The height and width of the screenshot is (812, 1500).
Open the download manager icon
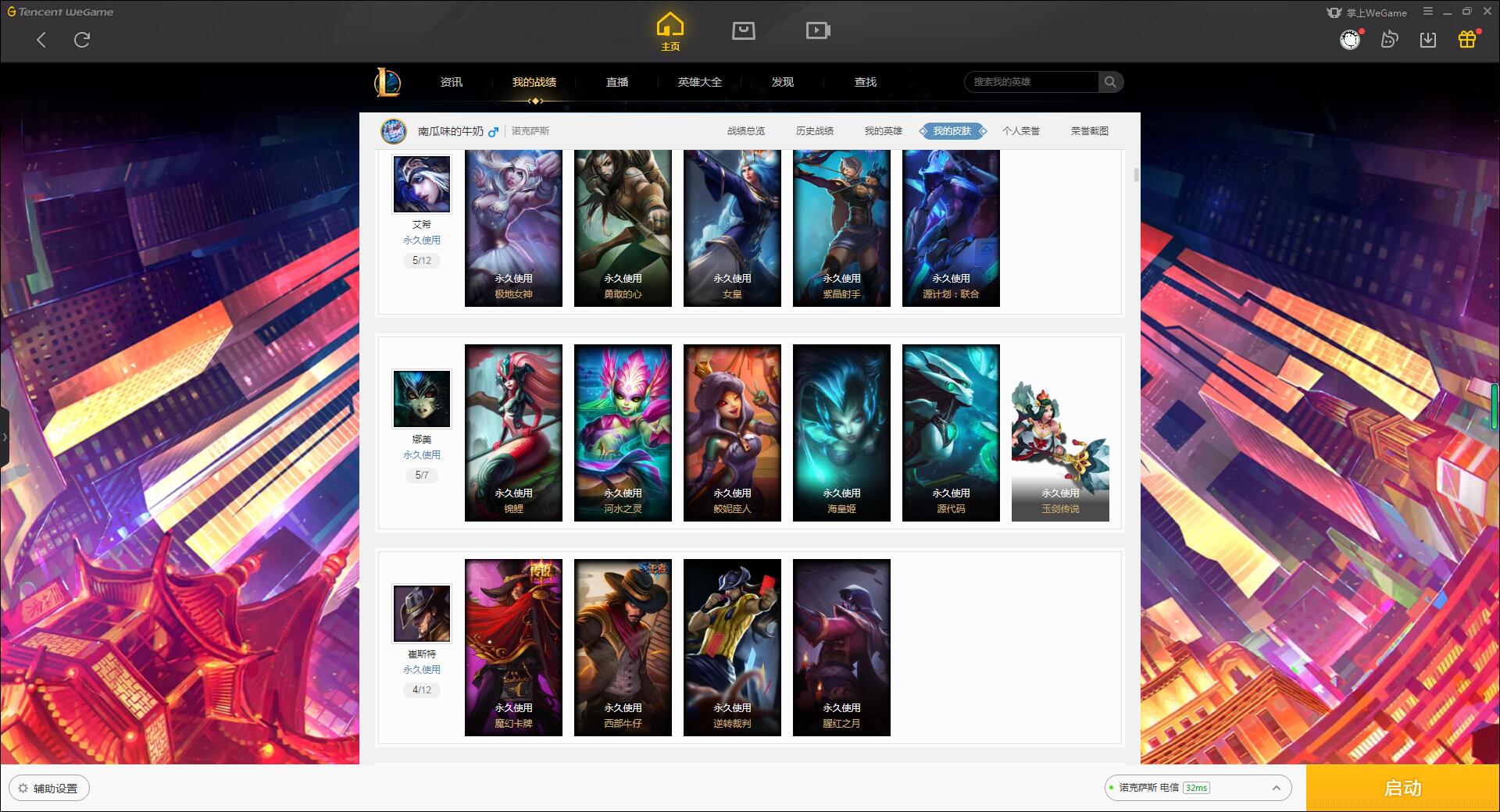pyautogui.click(x=1428, y=39)
